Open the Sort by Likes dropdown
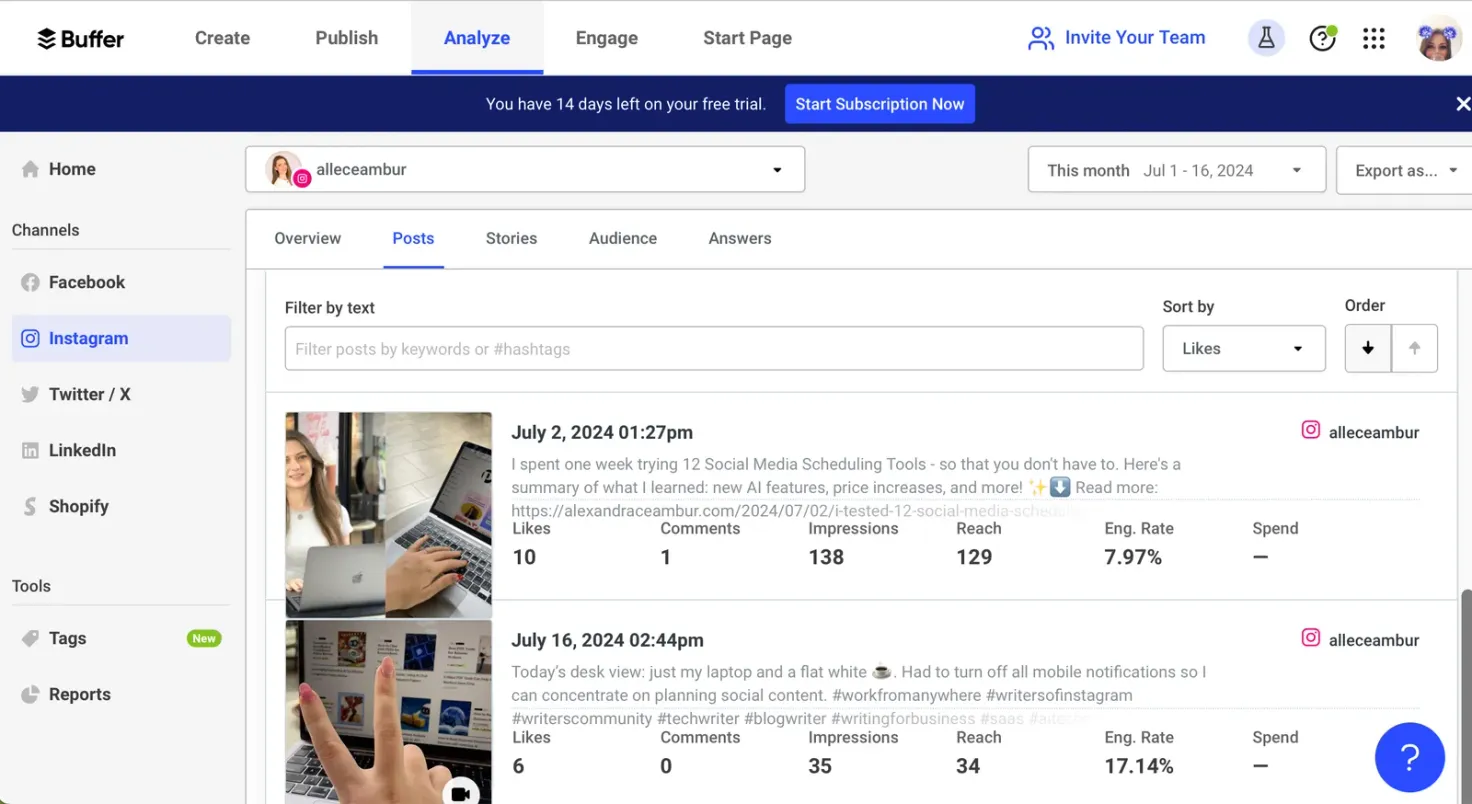 click(1244, 348)
